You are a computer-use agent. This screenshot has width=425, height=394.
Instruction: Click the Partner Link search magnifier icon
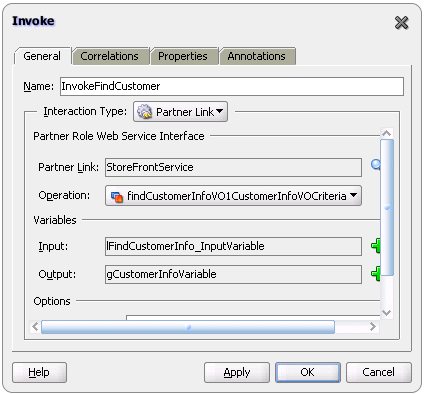coord(376,164)
